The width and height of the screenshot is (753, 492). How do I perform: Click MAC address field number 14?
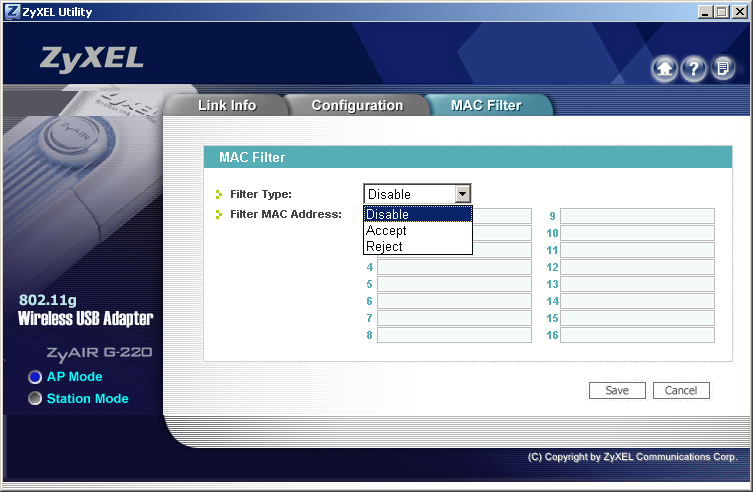point(637,301)
